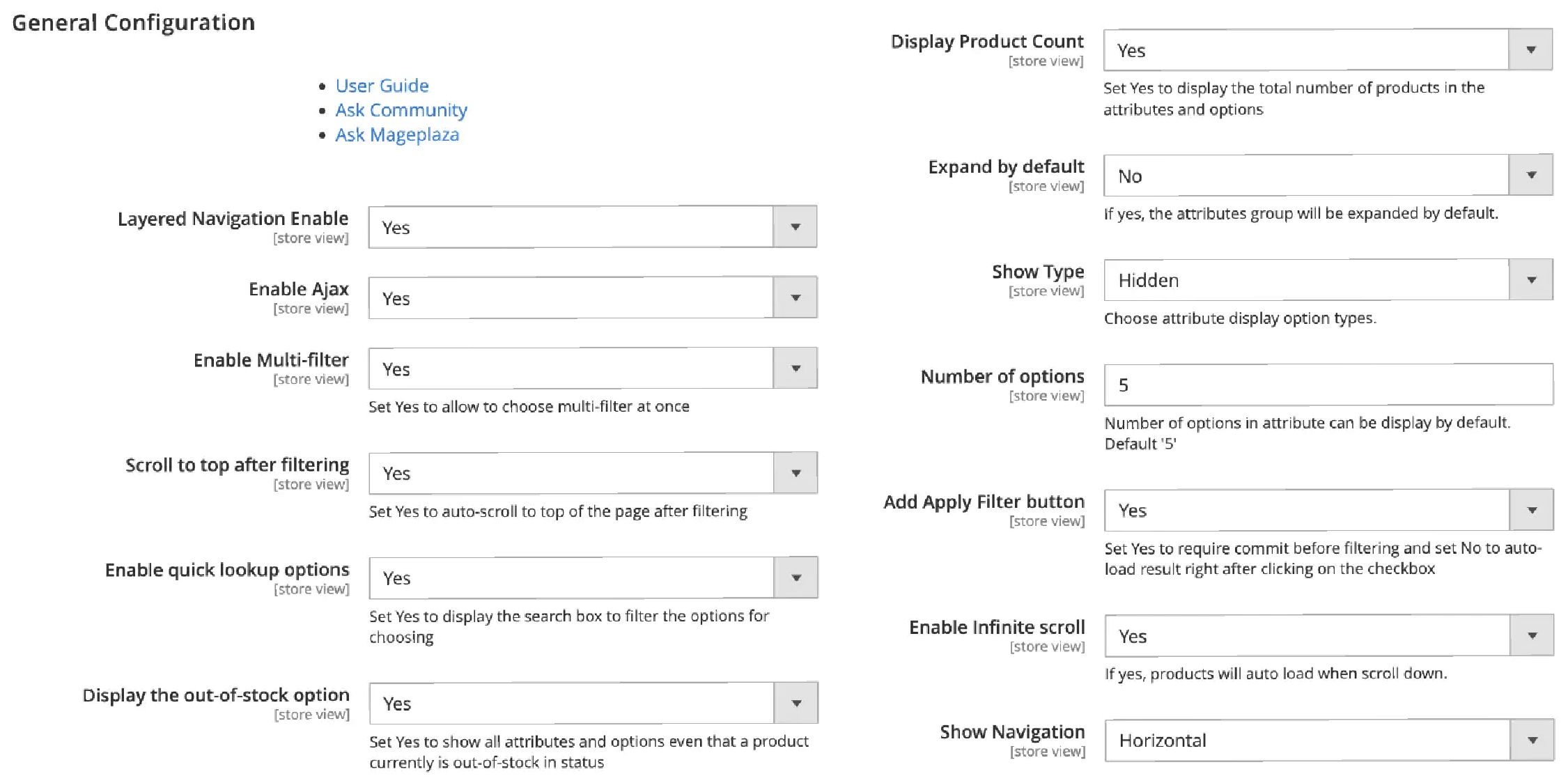
Task: Click the General Configuration heading
Action: pyautogui.click(x=134, y=22)
